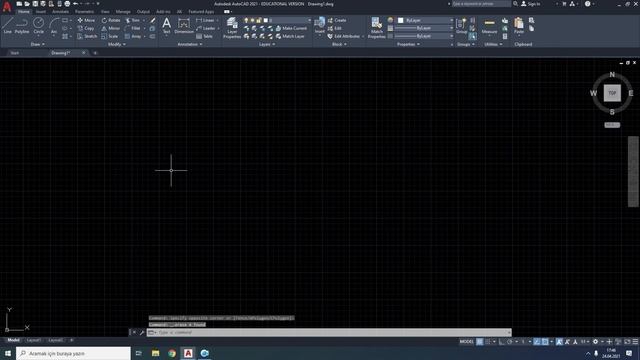Expand the Layers panel
This screenshot has height=360, width=640.
pos(267,44)
